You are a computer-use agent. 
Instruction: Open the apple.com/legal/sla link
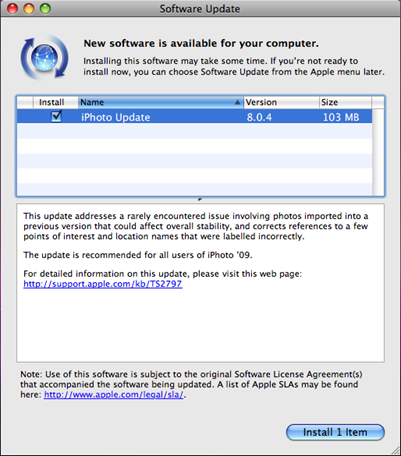(x=114, y=395)
